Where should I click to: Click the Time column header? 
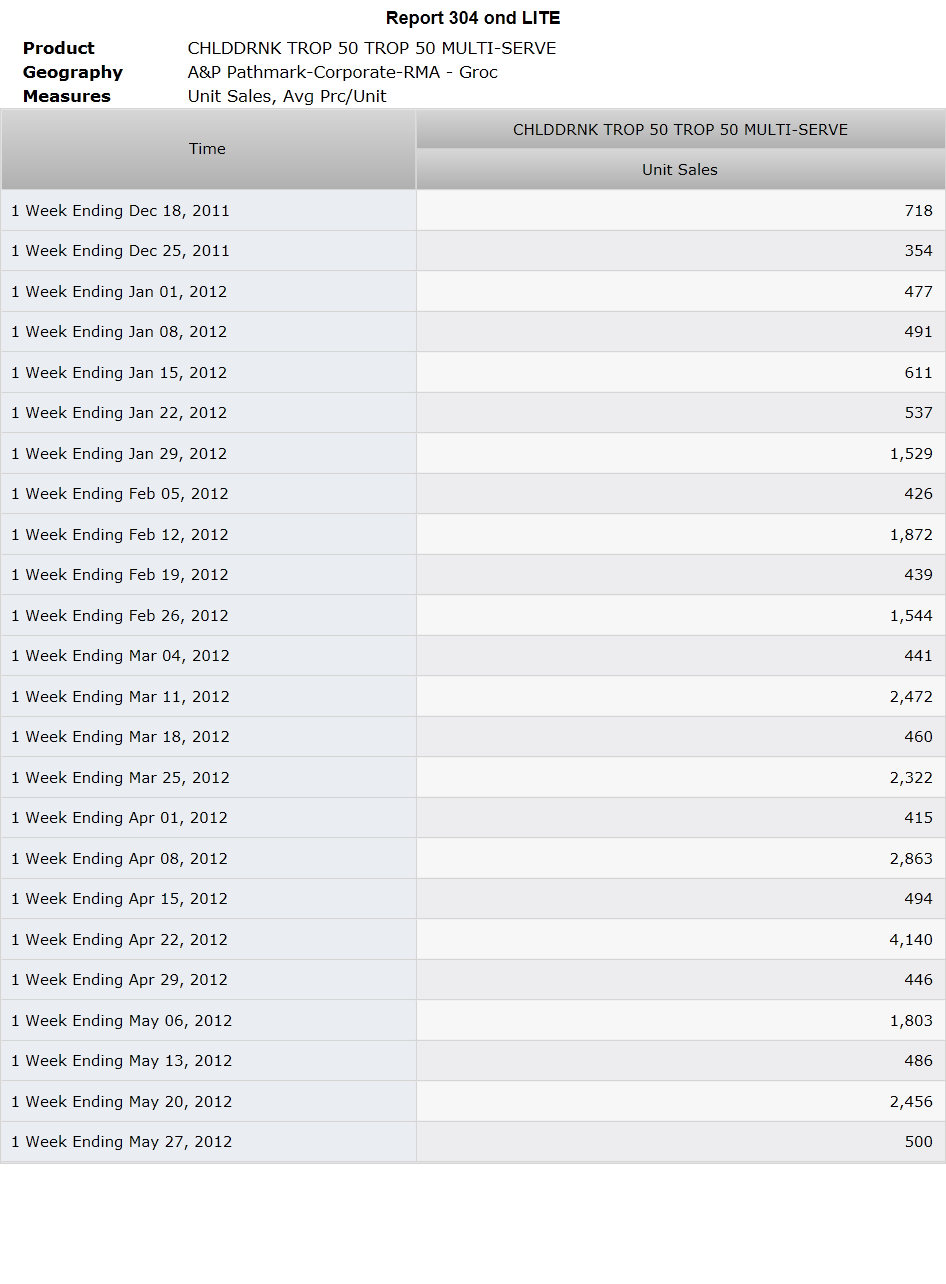[208, 149]
